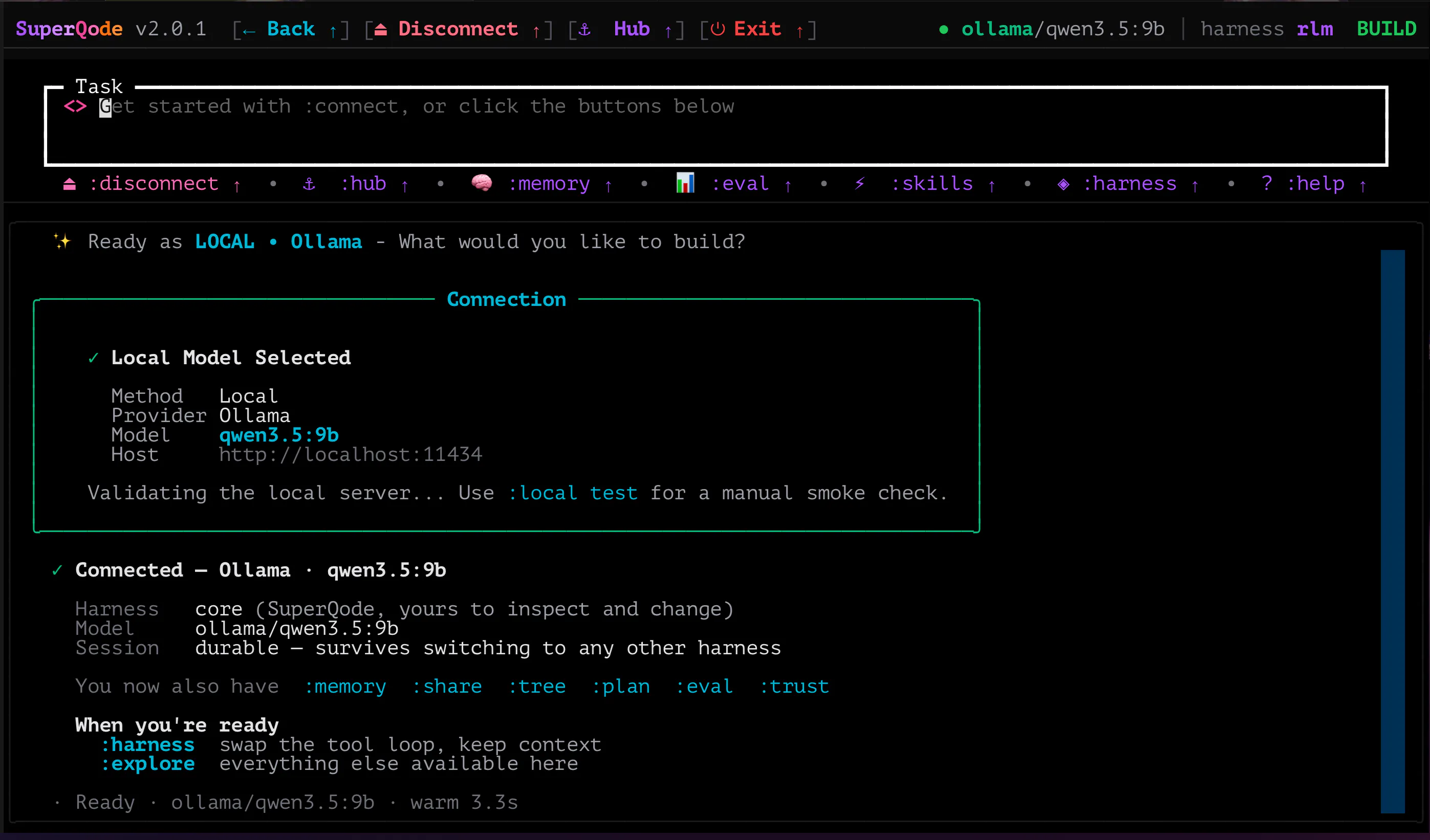The height and width of the screenshot is (840, 1430).
Task: Click the qwen3.5:9b model value in Connection
Action: coord(278,435)
